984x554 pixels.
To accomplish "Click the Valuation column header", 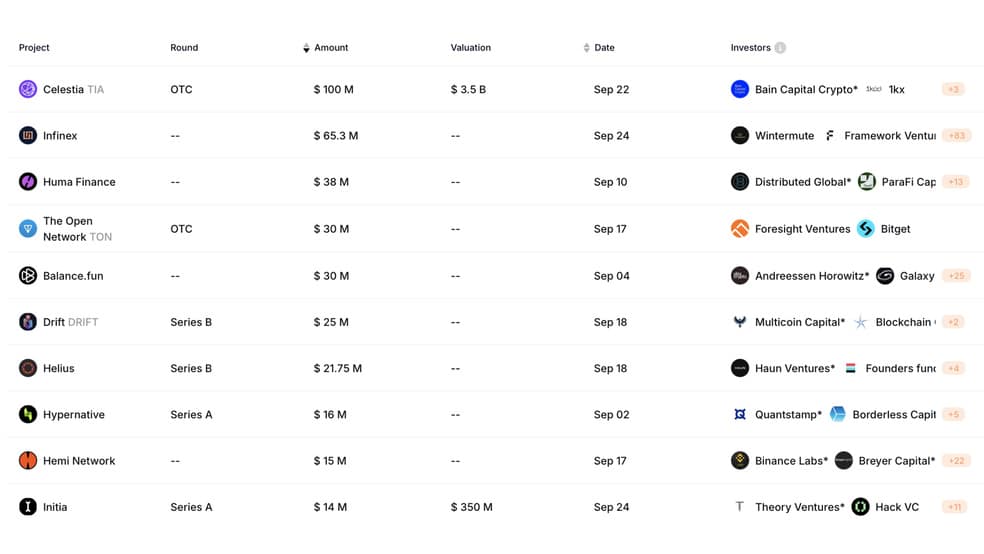I will click(471, 48).
